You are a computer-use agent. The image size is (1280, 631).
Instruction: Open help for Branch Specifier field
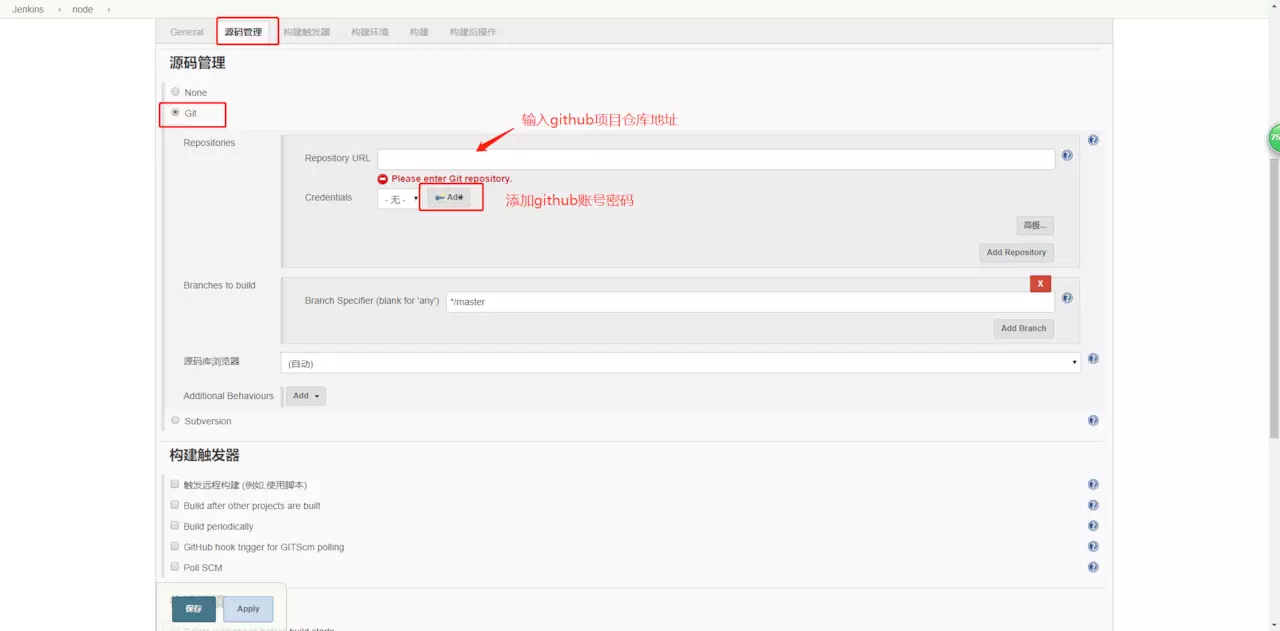click(x=1067, y=298)
